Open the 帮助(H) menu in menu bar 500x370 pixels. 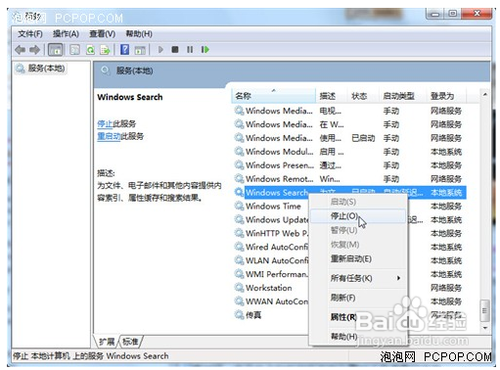tap(139, 34)
